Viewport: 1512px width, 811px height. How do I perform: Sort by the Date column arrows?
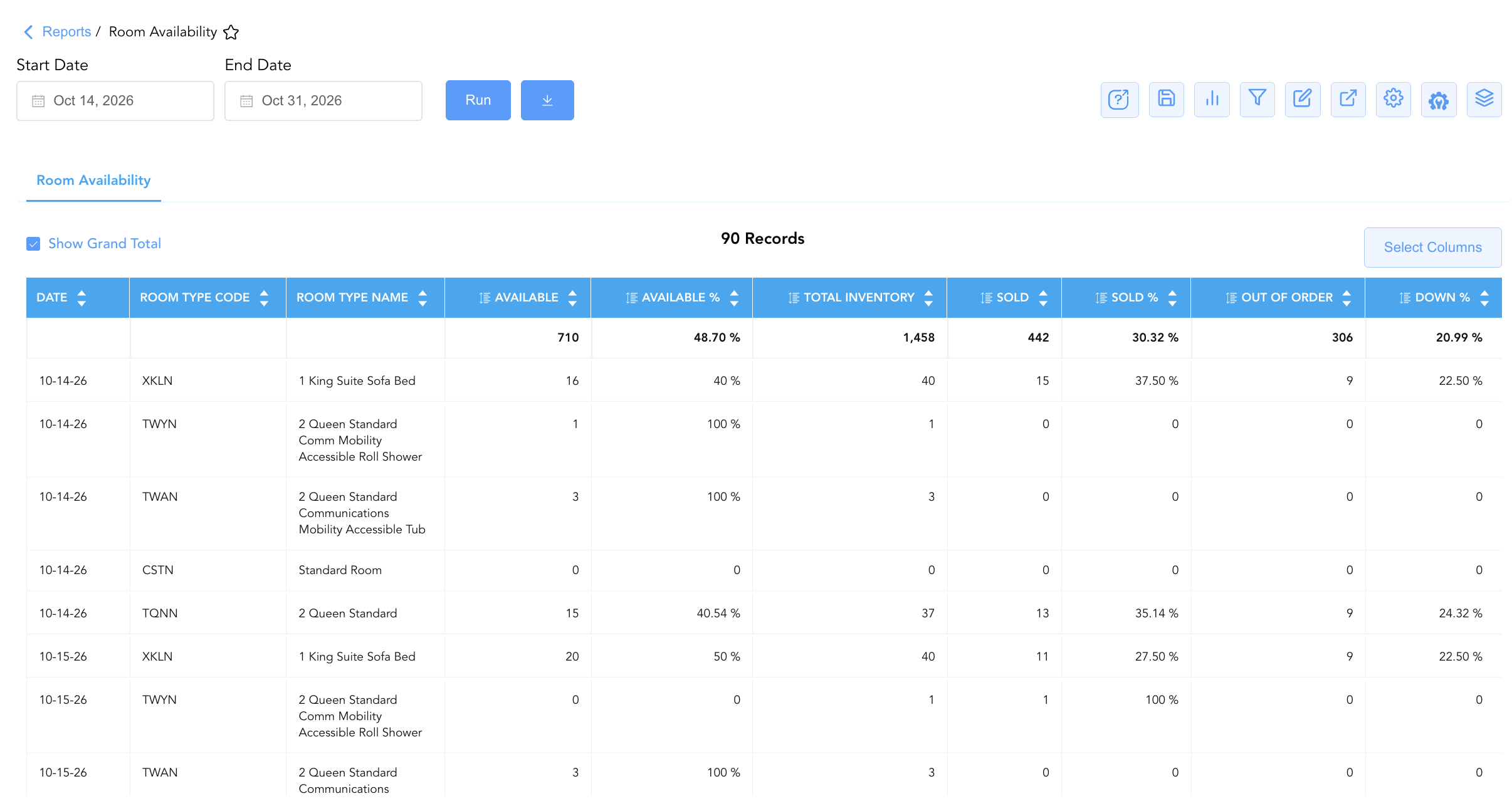pyautogui.click(x=81, y=298)
